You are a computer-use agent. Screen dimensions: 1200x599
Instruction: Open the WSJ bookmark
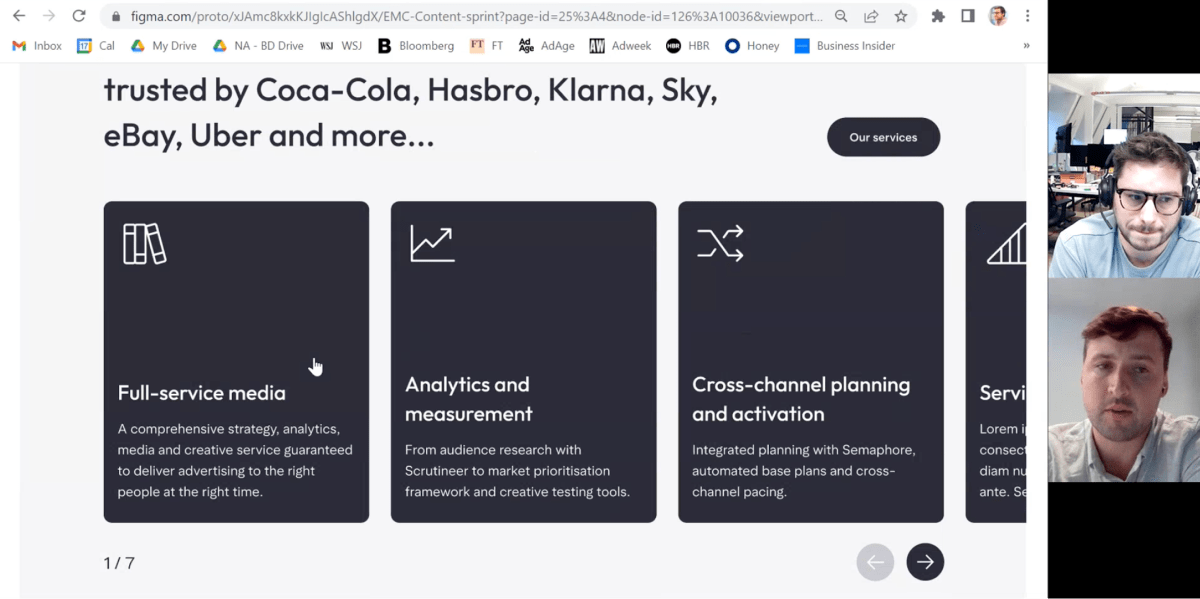341,46
